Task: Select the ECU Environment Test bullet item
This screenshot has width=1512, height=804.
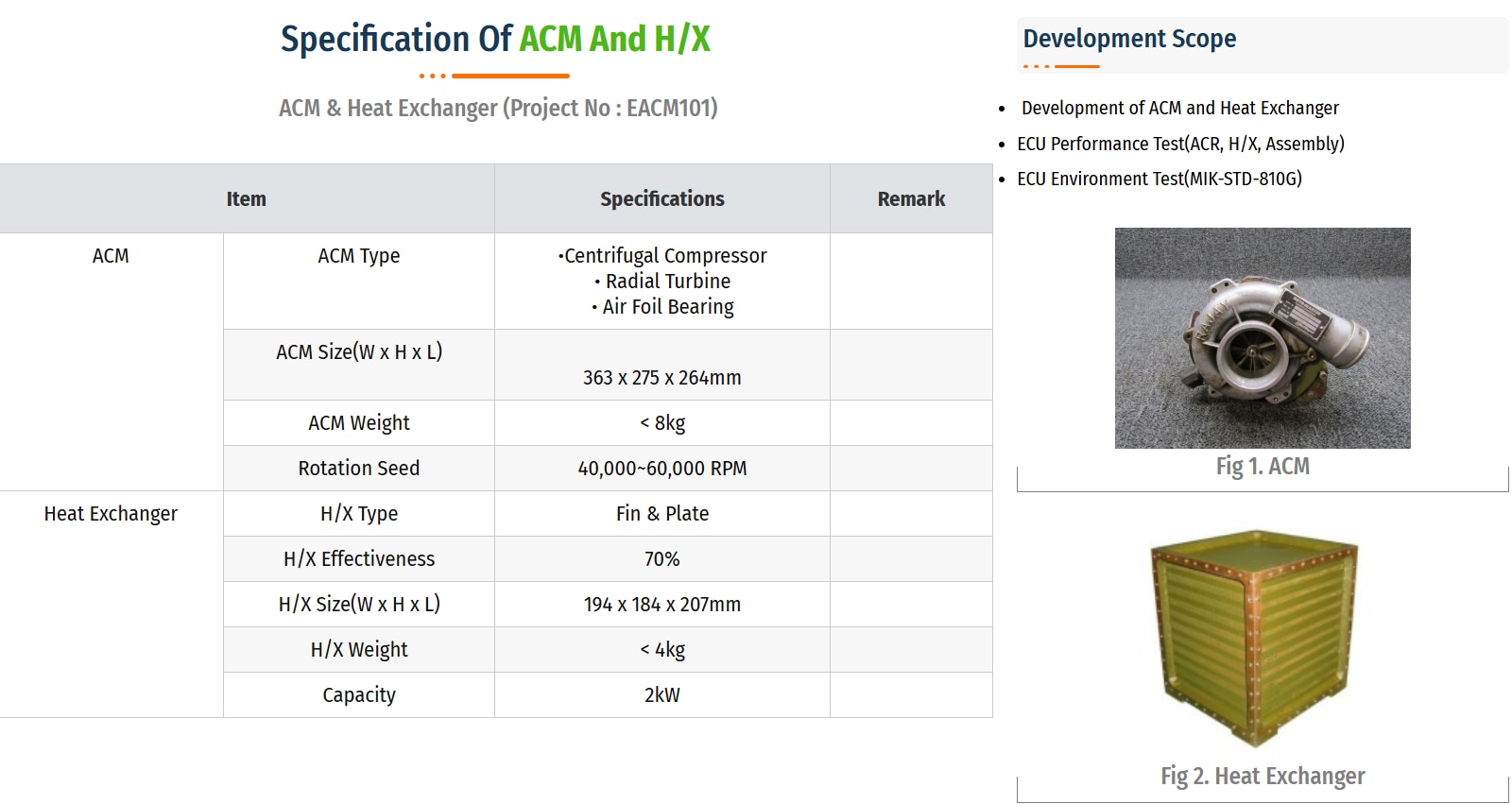Action: (x=1160, y=179)
